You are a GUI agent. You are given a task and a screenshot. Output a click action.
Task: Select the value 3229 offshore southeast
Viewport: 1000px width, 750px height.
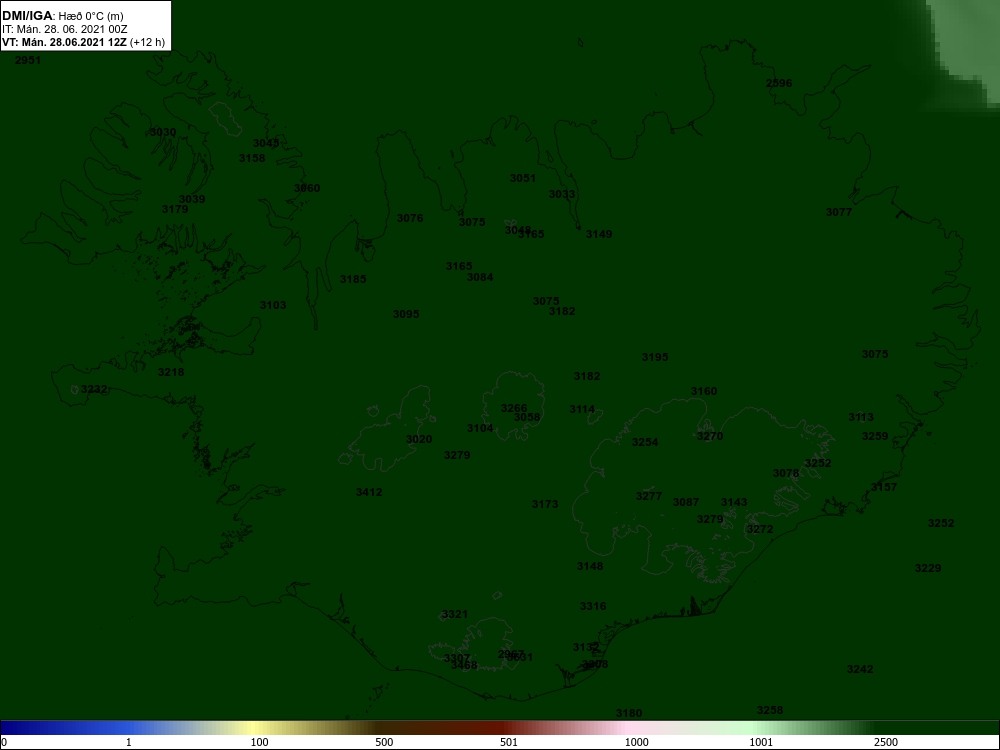pos(928,568)
